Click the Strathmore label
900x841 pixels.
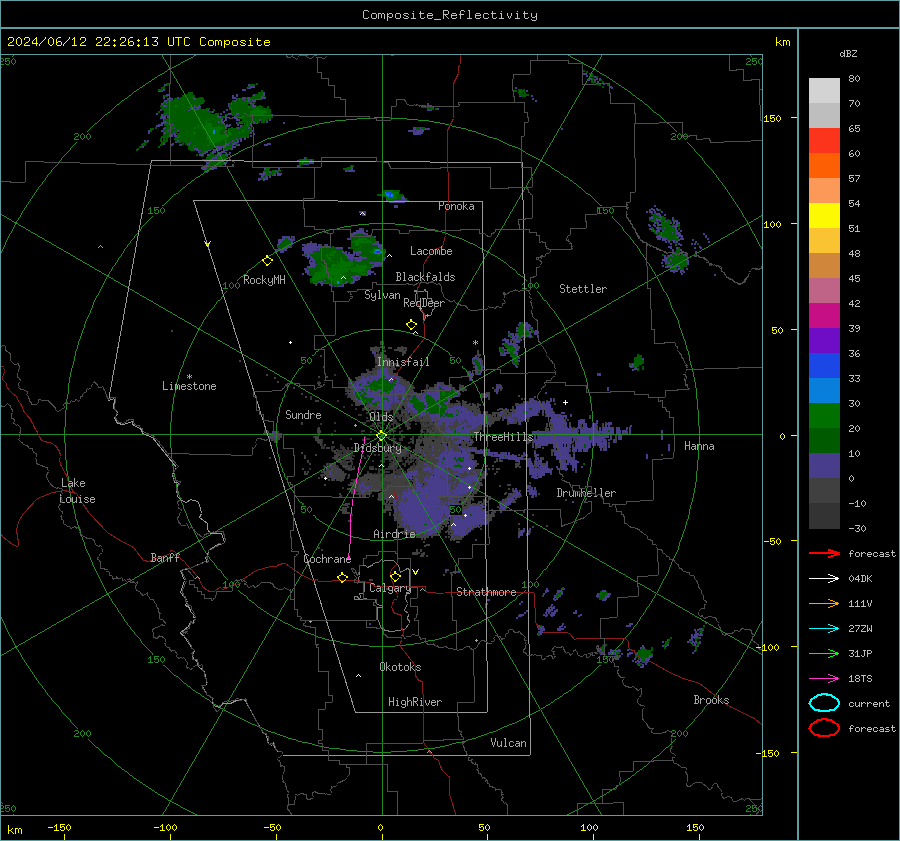pos(486,592)
